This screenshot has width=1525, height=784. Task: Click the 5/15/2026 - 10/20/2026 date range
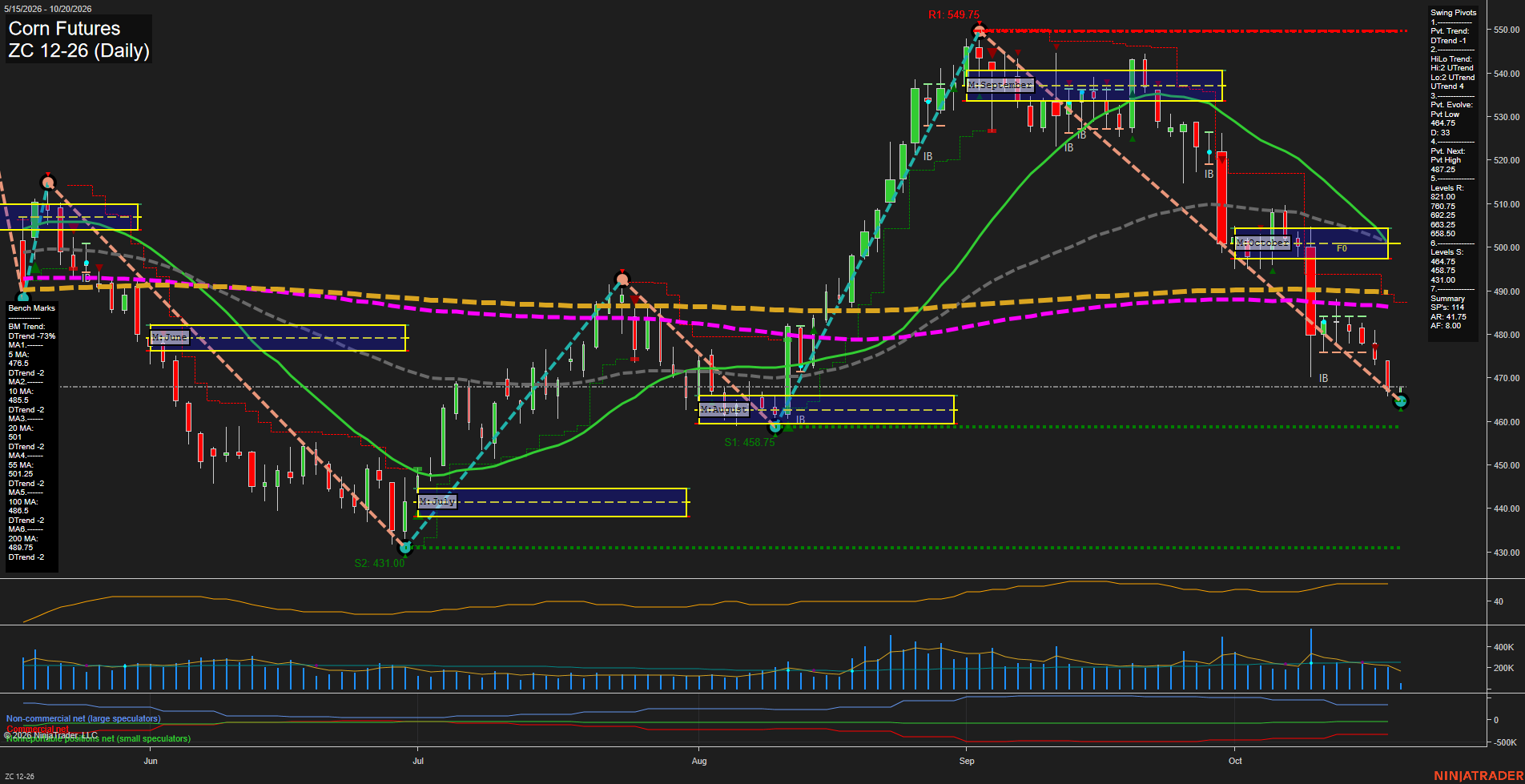[48, 9]
